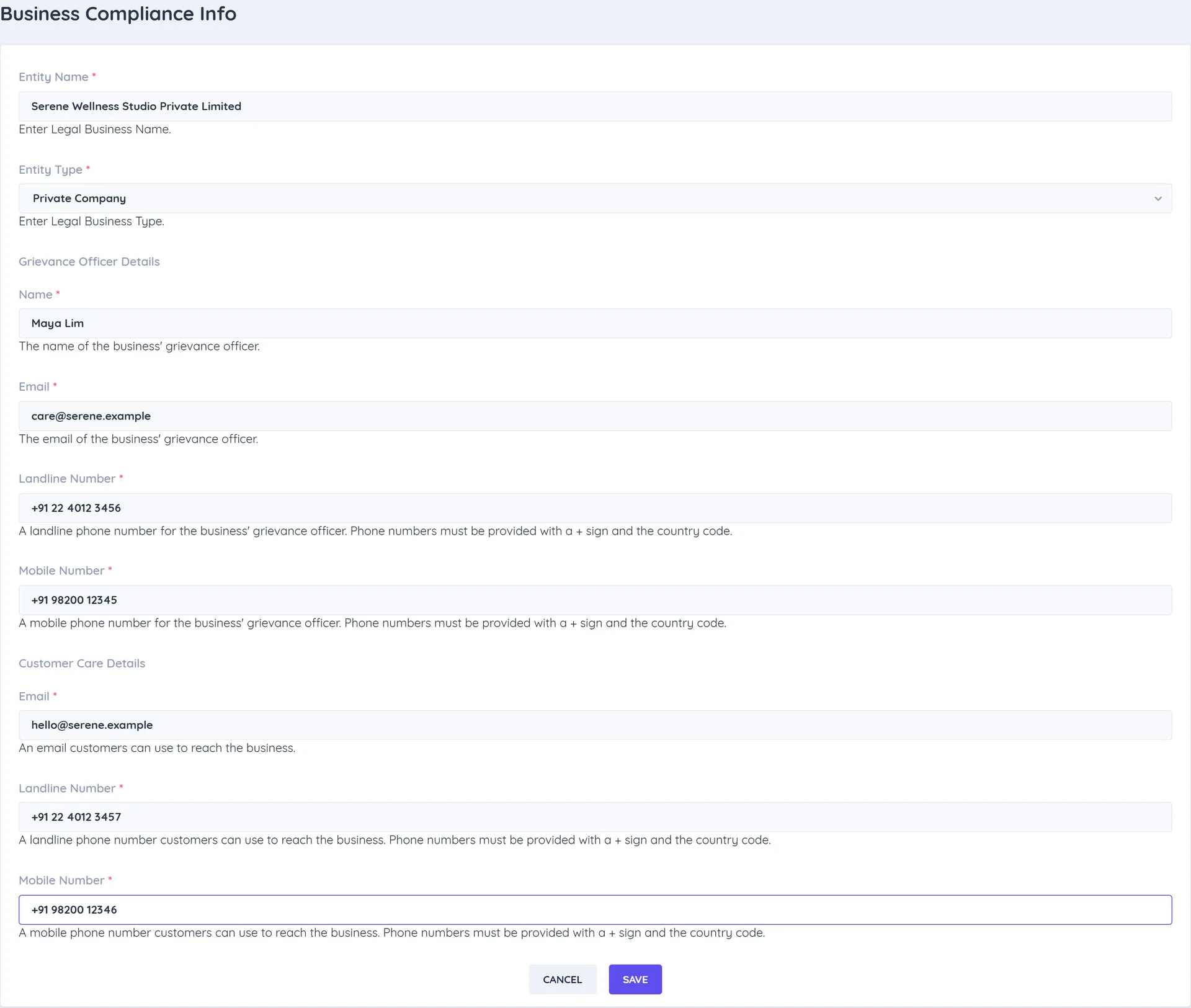
Task: Edit the grievance officer Name field
Action: click(x=595, y=323)
